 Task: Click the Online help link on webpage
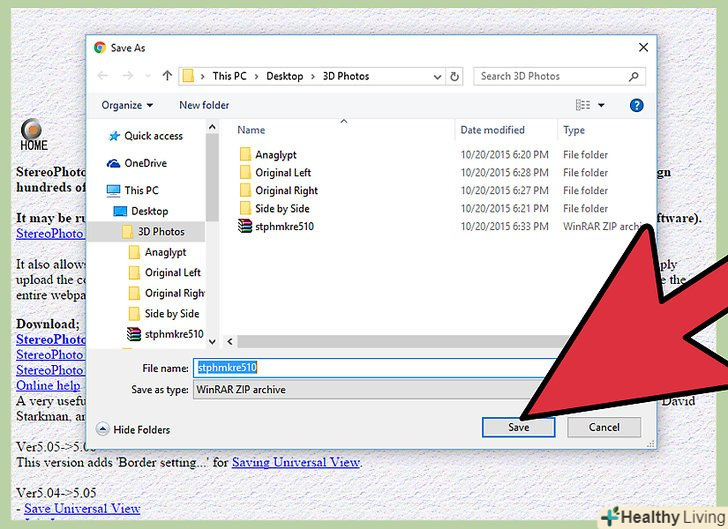tap(48, 385)
